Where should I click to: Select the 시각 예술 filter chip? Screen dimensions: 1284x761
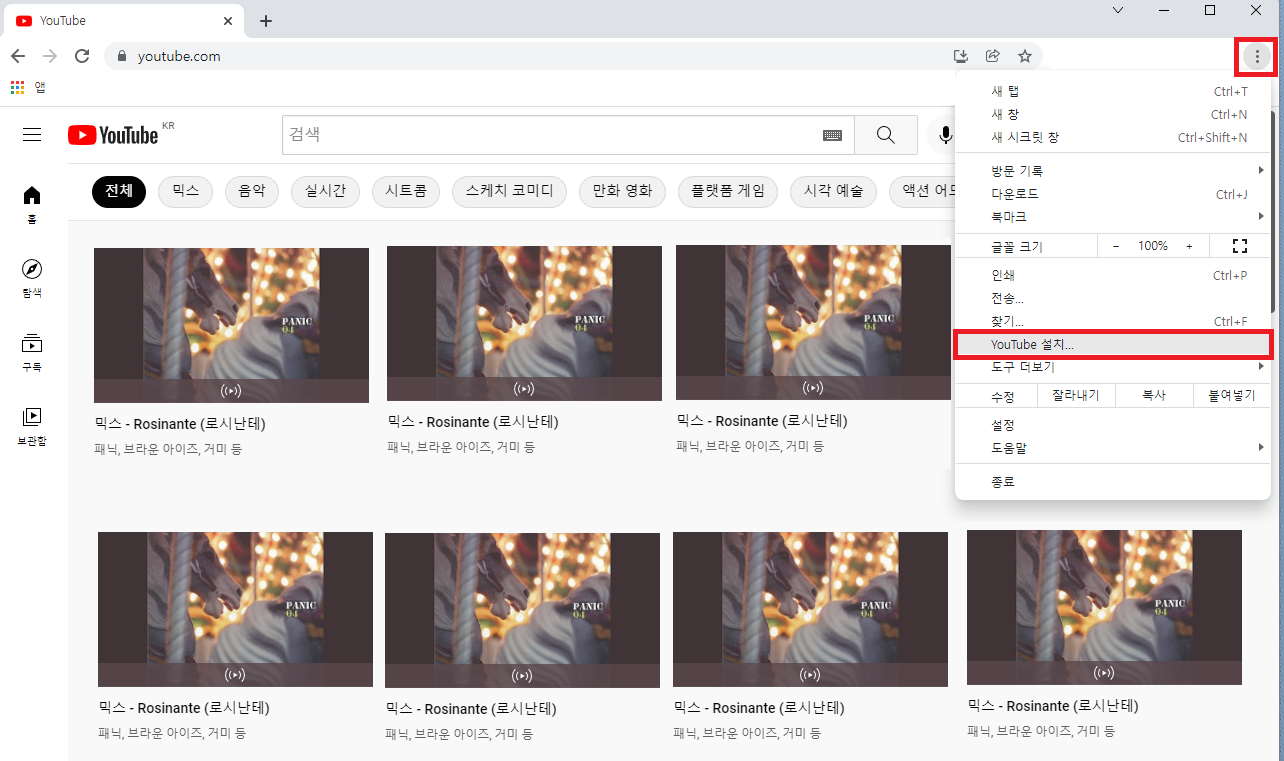click(x=833, y=191)
